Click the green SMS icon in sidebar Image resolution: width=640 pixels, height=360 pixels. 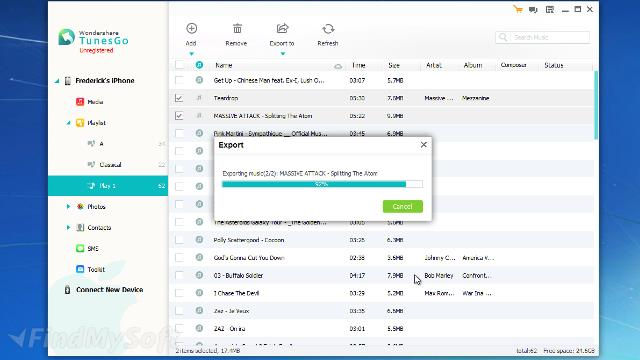click(x=80, y=248)
